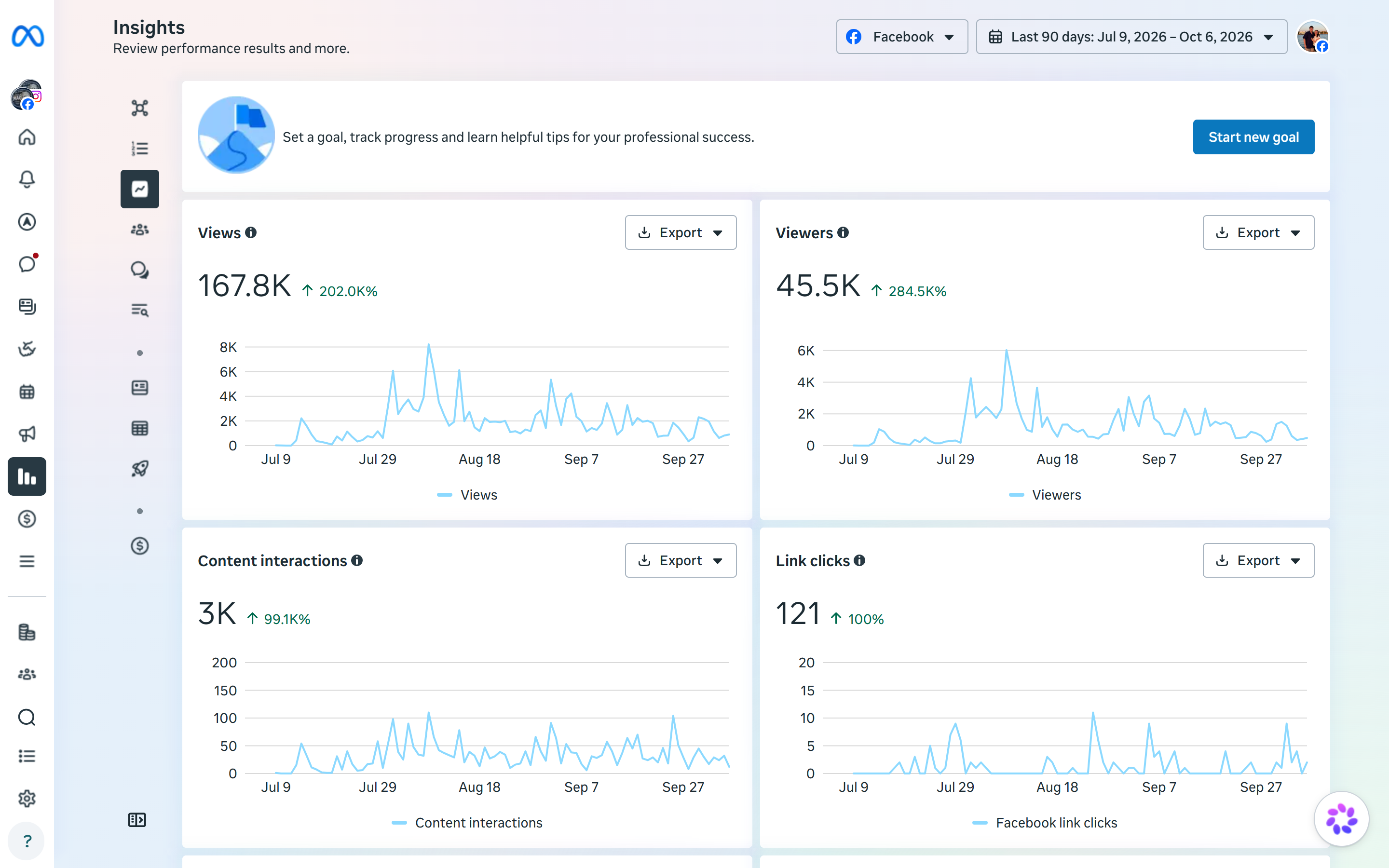Open the Settings gear icon
The width and height of the screenshot is (1389, 868).
[27, 799]
